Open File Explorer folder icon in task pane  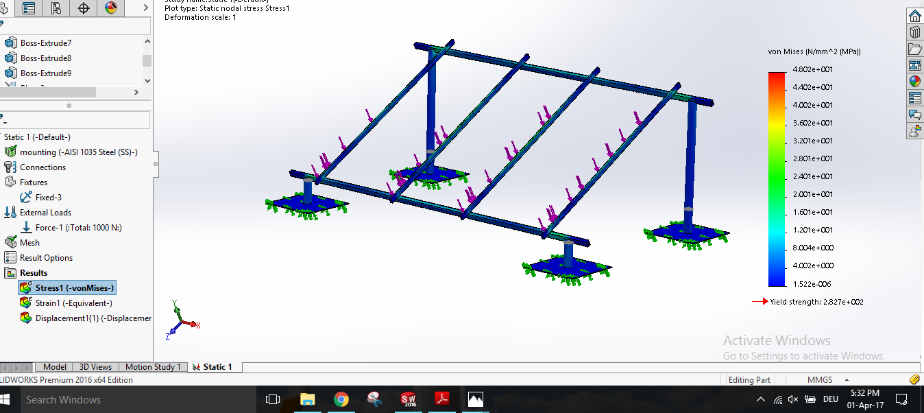click(x=914, y=48)
